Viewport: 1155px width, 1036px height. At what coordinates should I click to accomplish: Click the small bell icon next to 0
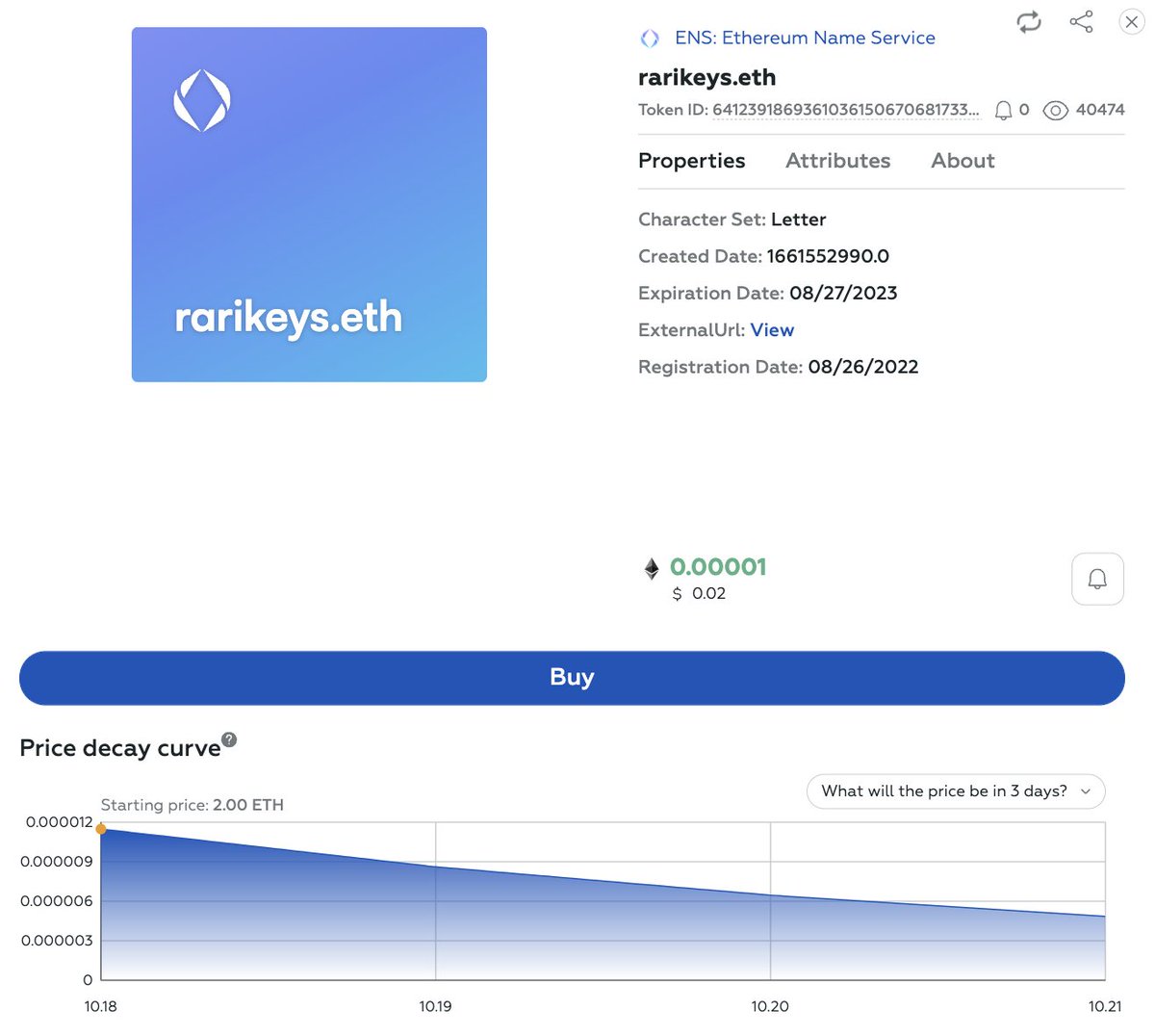click(1003, 110)
